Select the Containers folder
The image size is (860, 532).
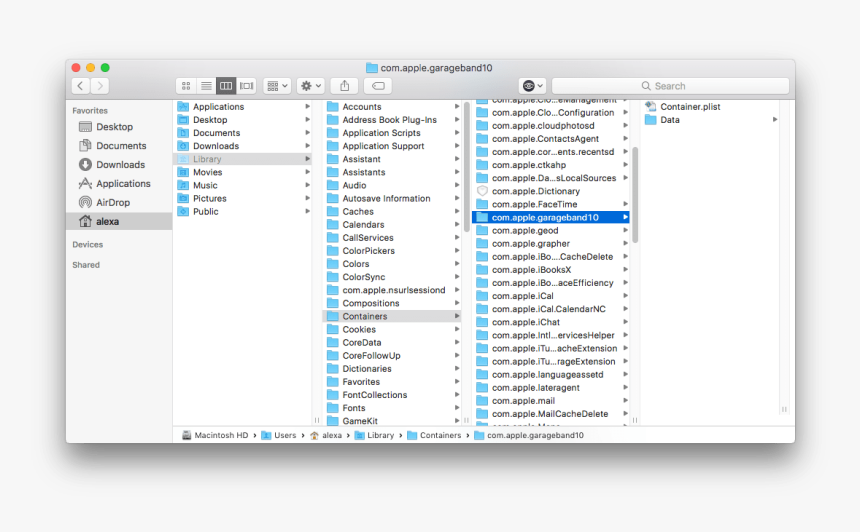(x=392, y=316)
